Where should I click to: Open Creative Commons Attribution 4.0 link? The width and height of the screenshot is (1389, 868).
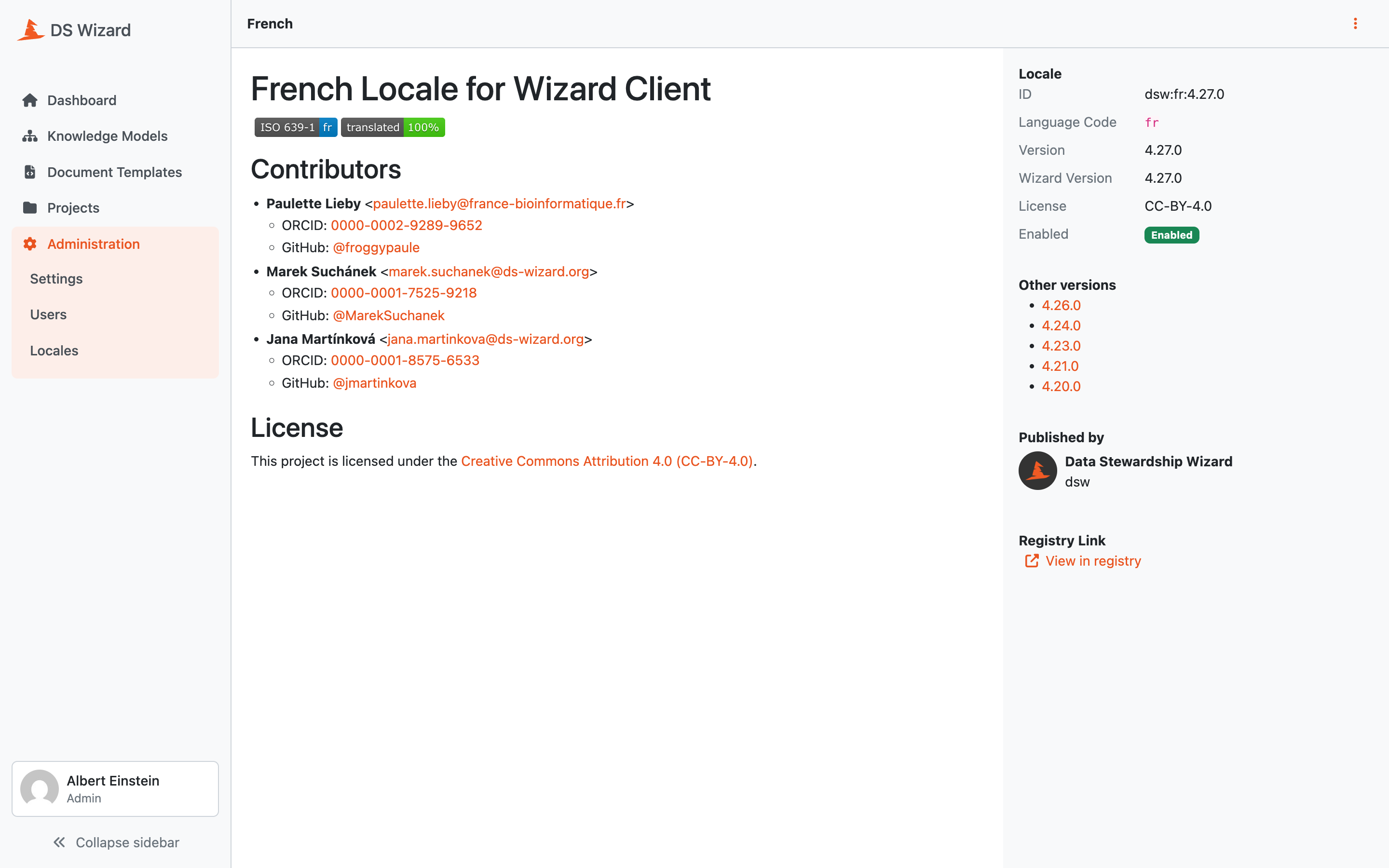click(x=607, y=461)
